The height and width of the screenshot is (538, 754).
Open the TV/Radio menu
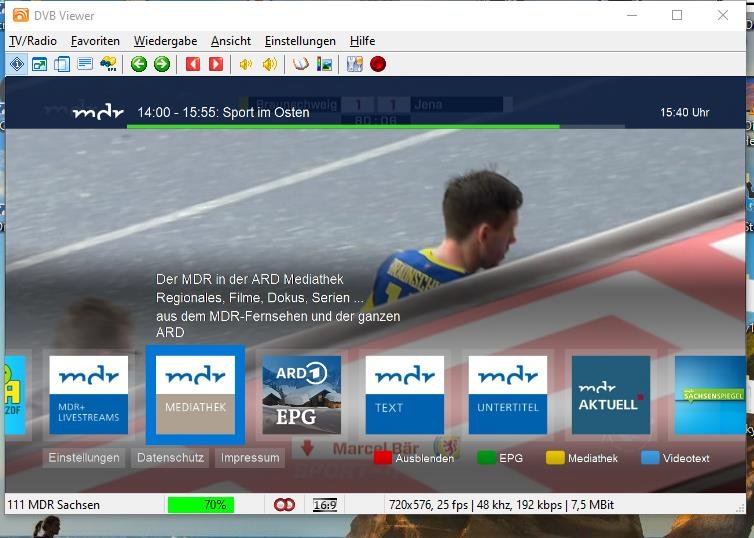click(x=33, y=41)
